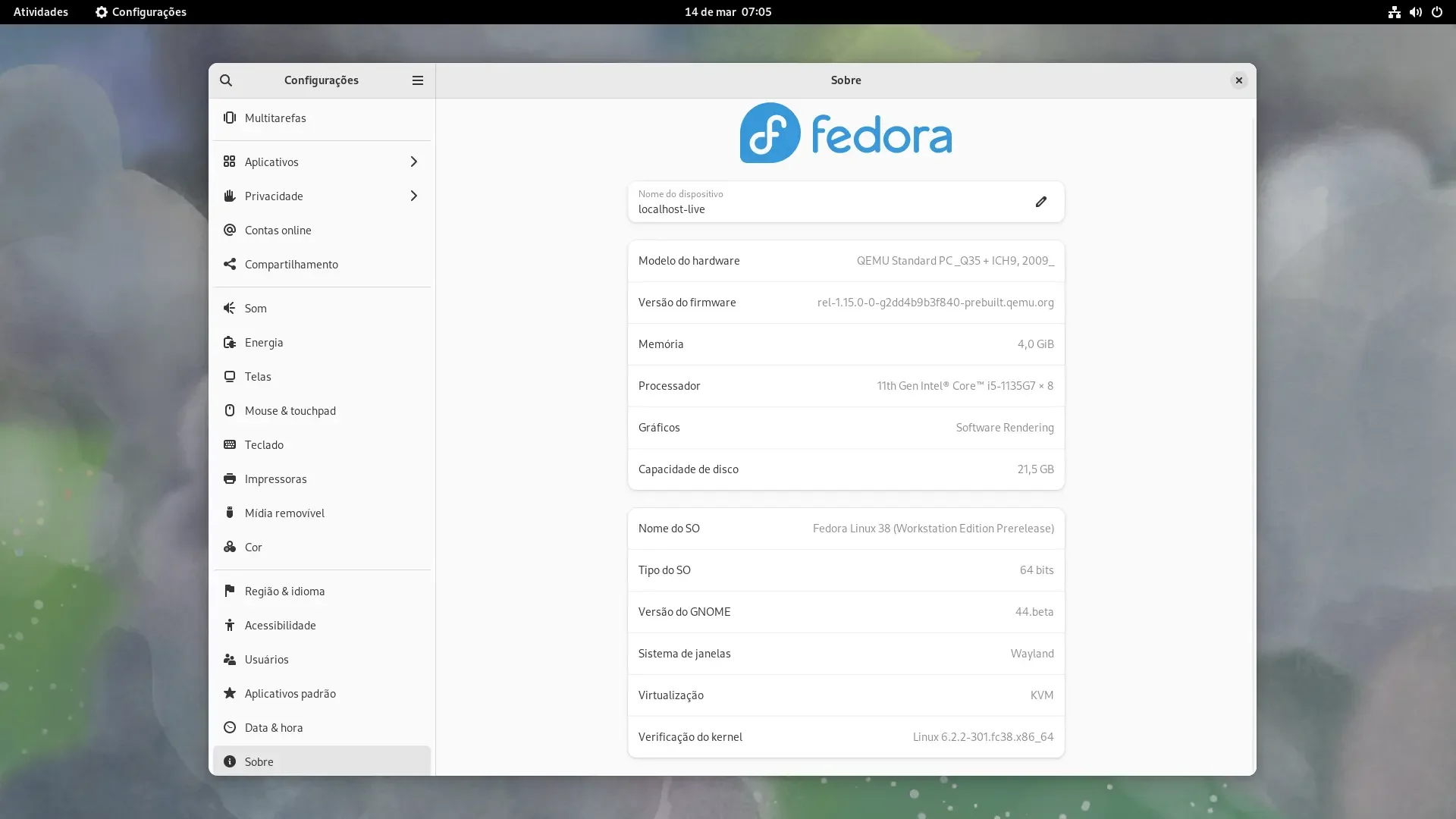The height and width of the screenshot is (819, 1456).
Task: Click the Mouse & touchpad icon
Action: click(229, 410)
